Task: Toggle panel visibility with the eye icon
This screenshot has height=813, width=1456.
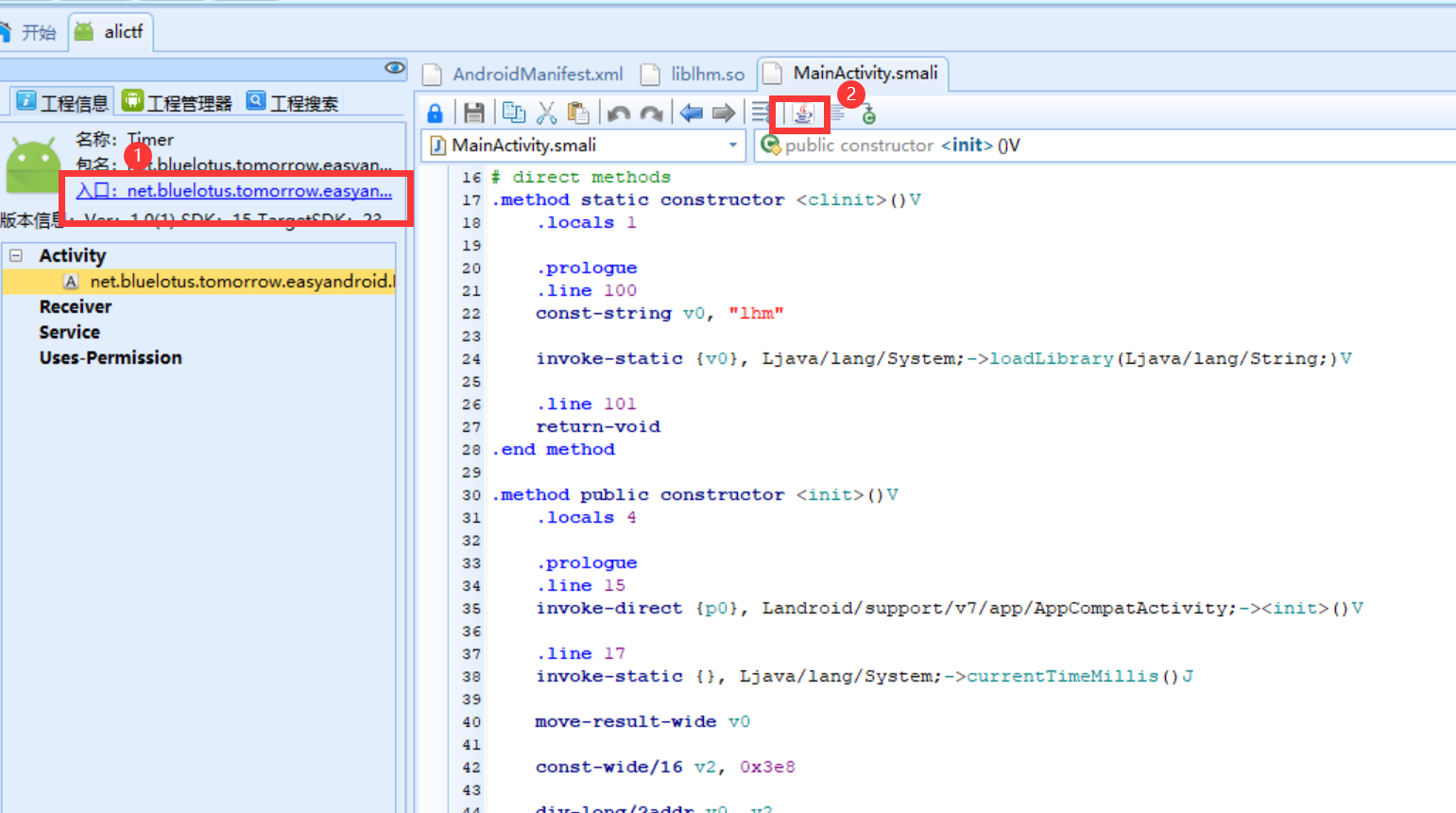Action: 395,68
